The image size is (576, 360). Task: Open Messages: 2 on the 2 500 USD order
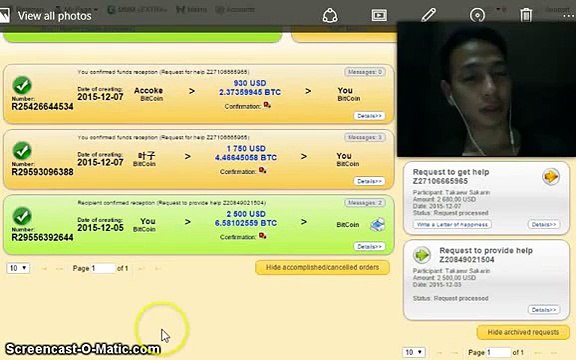(x=364, y=203)
